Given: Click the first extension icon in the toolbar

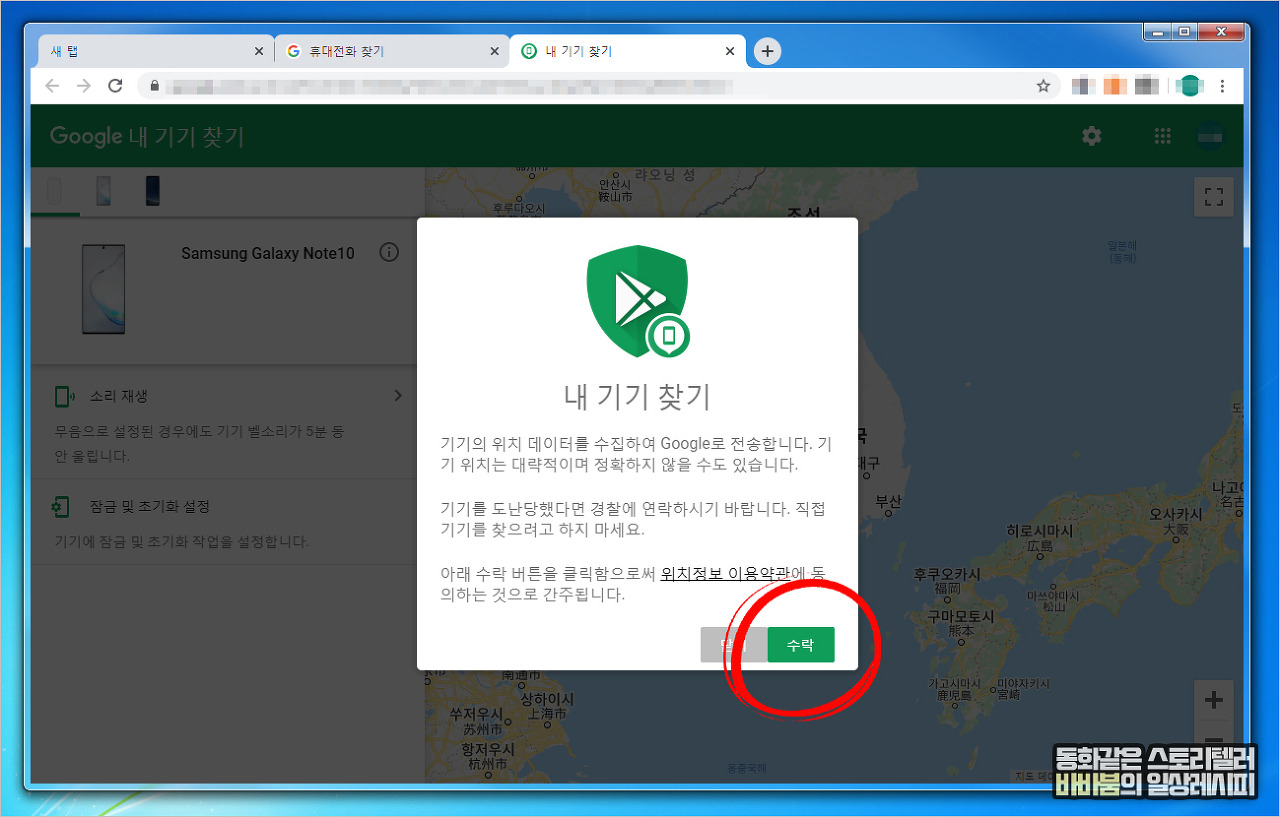Looking at the screenshot, I should point(1083,86).
